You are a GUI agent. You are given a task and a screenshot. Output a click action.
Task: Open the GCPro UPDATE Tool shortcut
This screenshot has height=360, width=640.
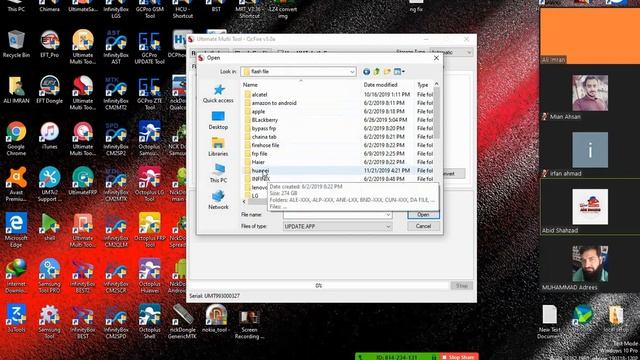pos(149,47)
